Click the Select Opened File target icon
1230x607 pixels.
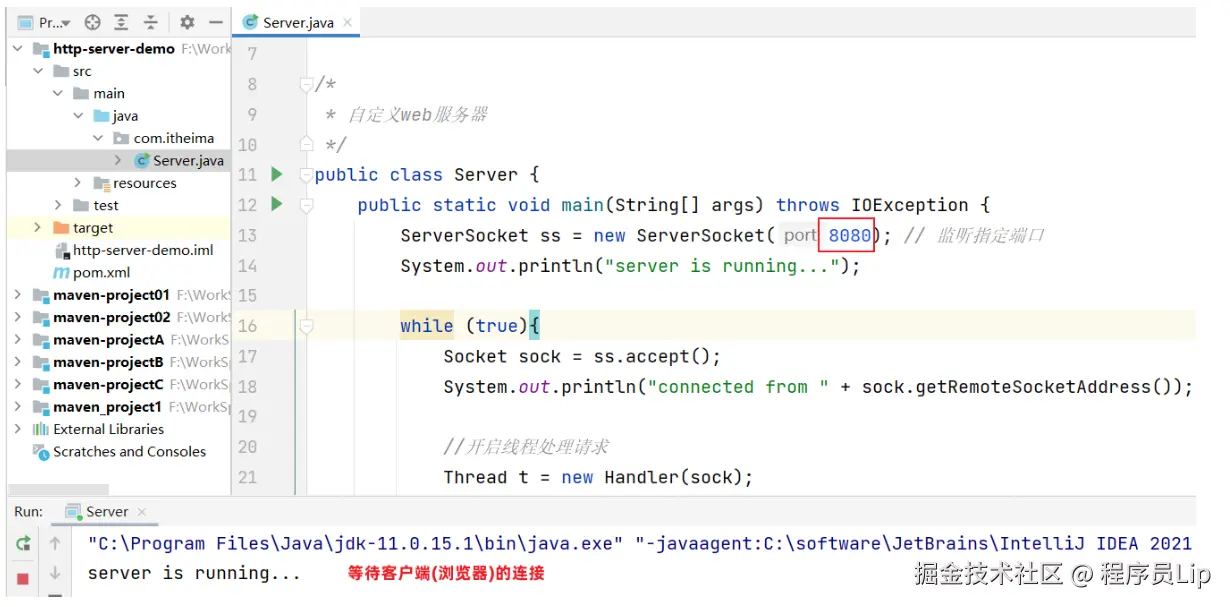92,22
